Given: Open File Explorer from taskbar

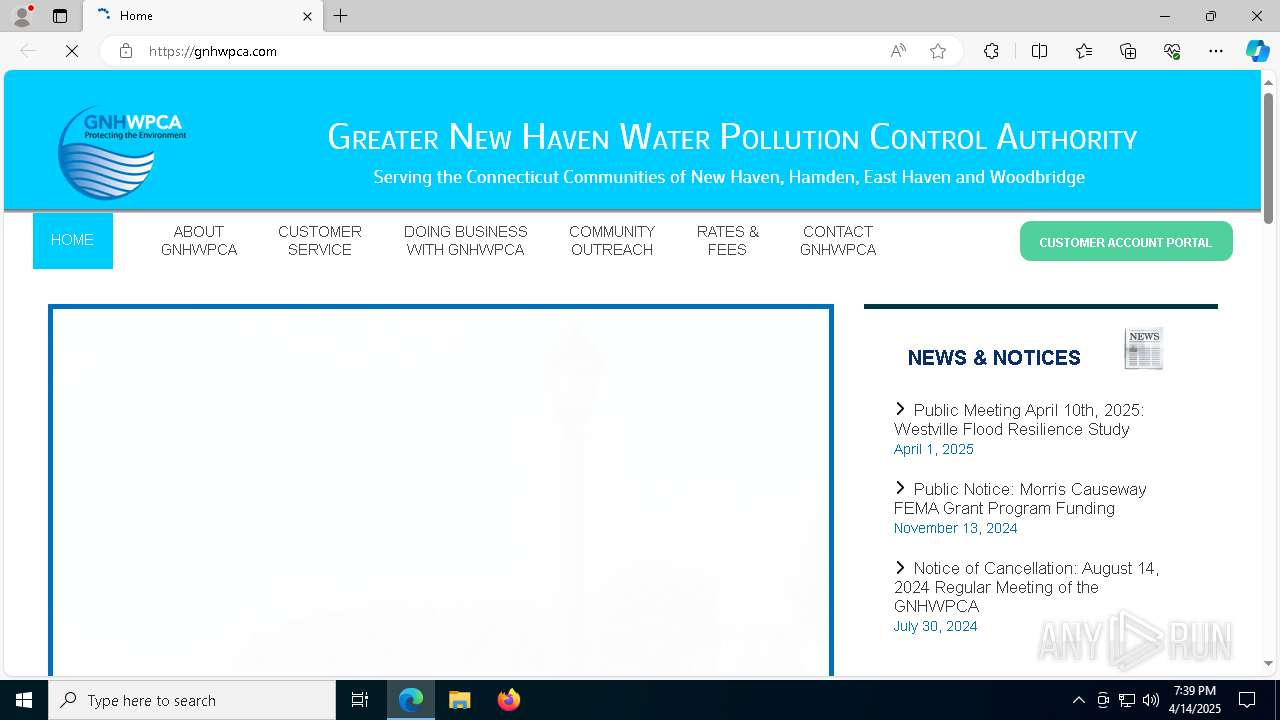Looking at the screenshot, I should tap(460, 700).
